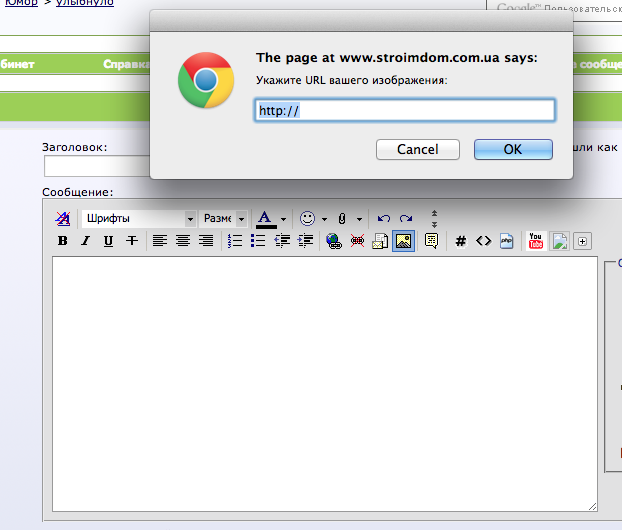Screen dimensions: 622x530
Task: Click the Remove Text Formatting icon
Action: [x=63, y=219]
